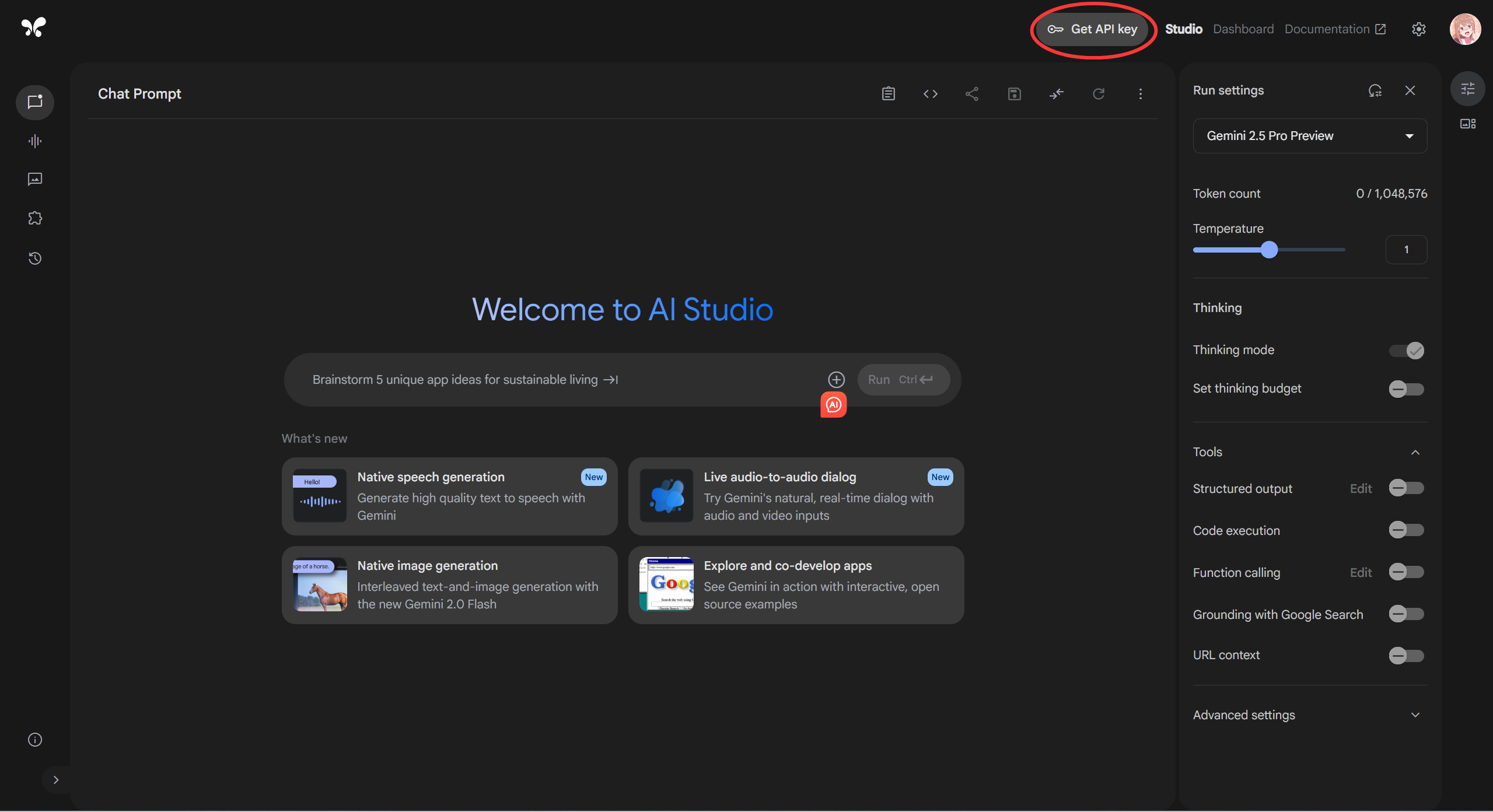Edit Structured output settings
The image size is (1493, 812).
click(x=1361, y=488)
